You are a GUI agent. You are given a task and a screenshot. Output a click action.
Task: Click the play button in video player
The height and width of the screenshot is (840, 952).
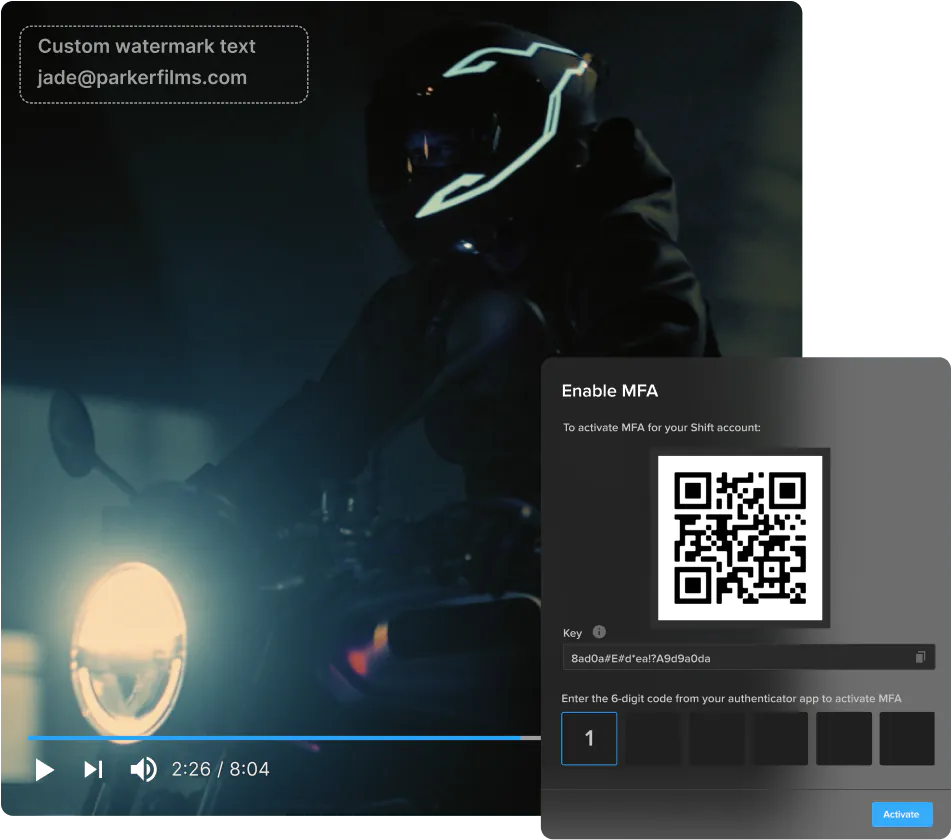coord(44,770)
